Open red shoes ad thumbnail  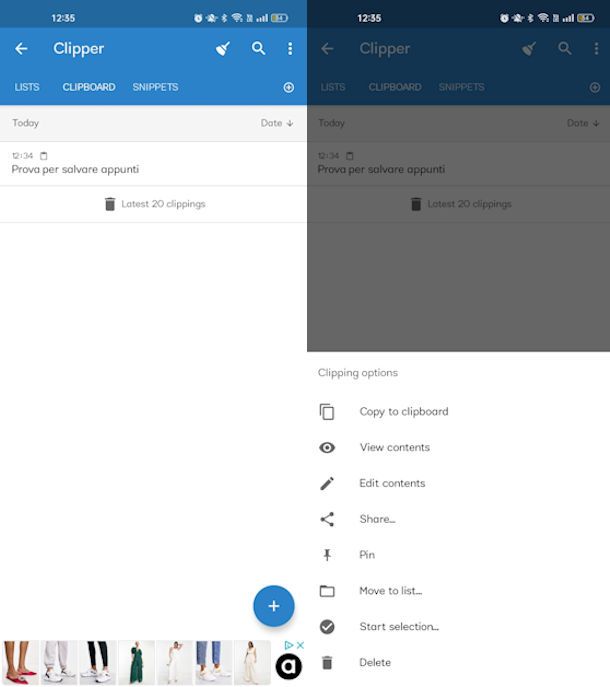click(20, 662)
